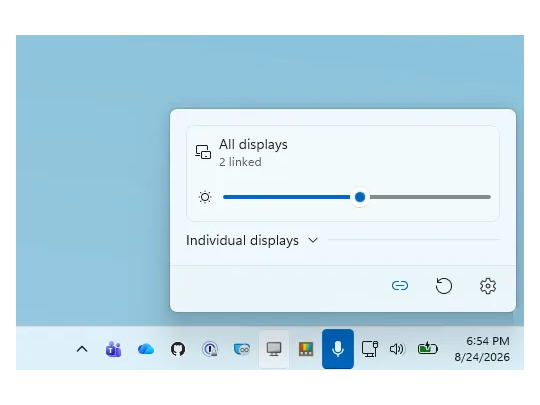Click the "All displays" title text
This screenshot has height=405, width=540.
tap(253, 145)
